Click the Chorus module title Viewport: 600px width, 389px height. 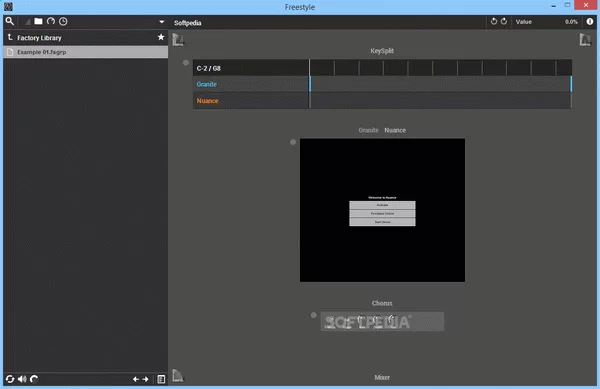tap(382, 303)
